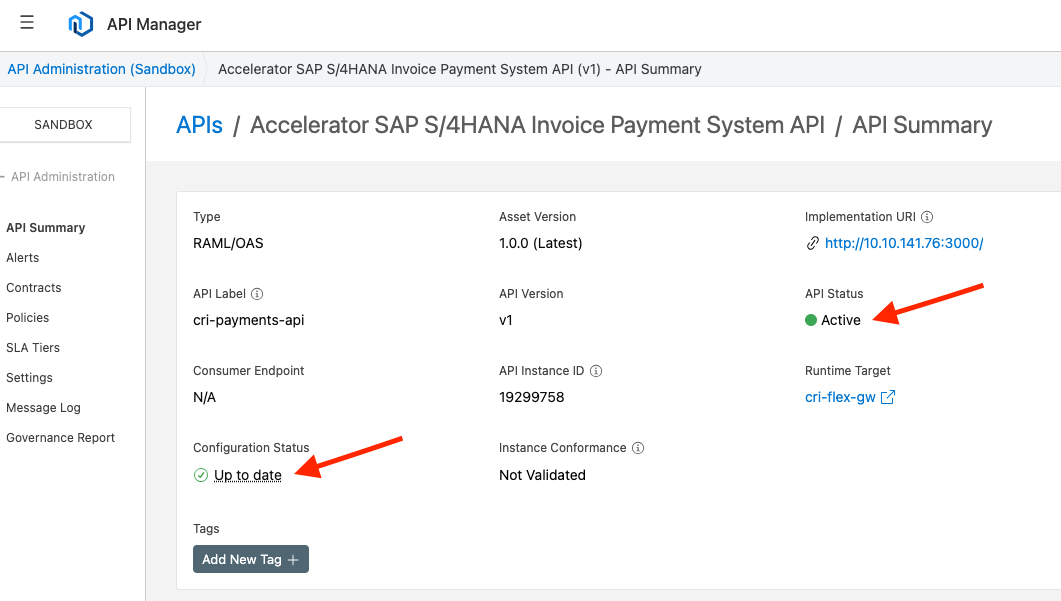Open Message Log in the sidebar
The height and width of the screenshot is (601, 1061).
point(43,408)
